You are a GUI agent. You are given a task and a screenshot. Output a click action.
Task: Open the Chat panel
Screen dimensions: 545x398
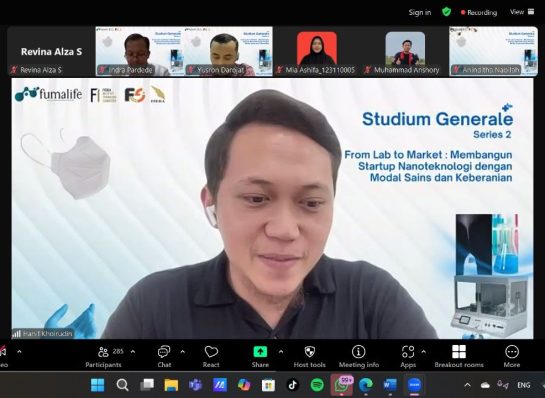164,357
